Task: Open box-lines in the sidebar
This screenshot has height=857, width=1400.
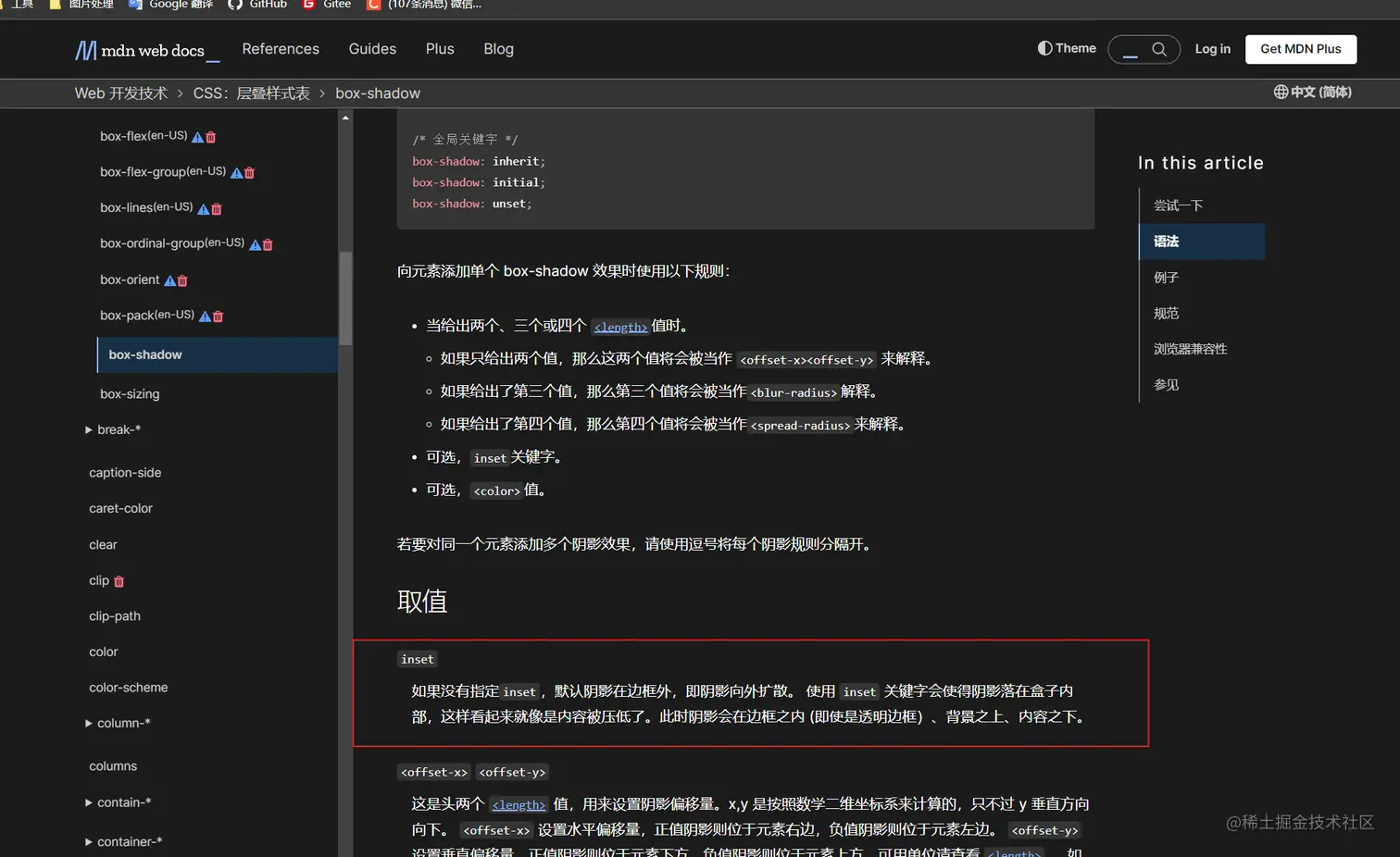Action: click(146, 208)
